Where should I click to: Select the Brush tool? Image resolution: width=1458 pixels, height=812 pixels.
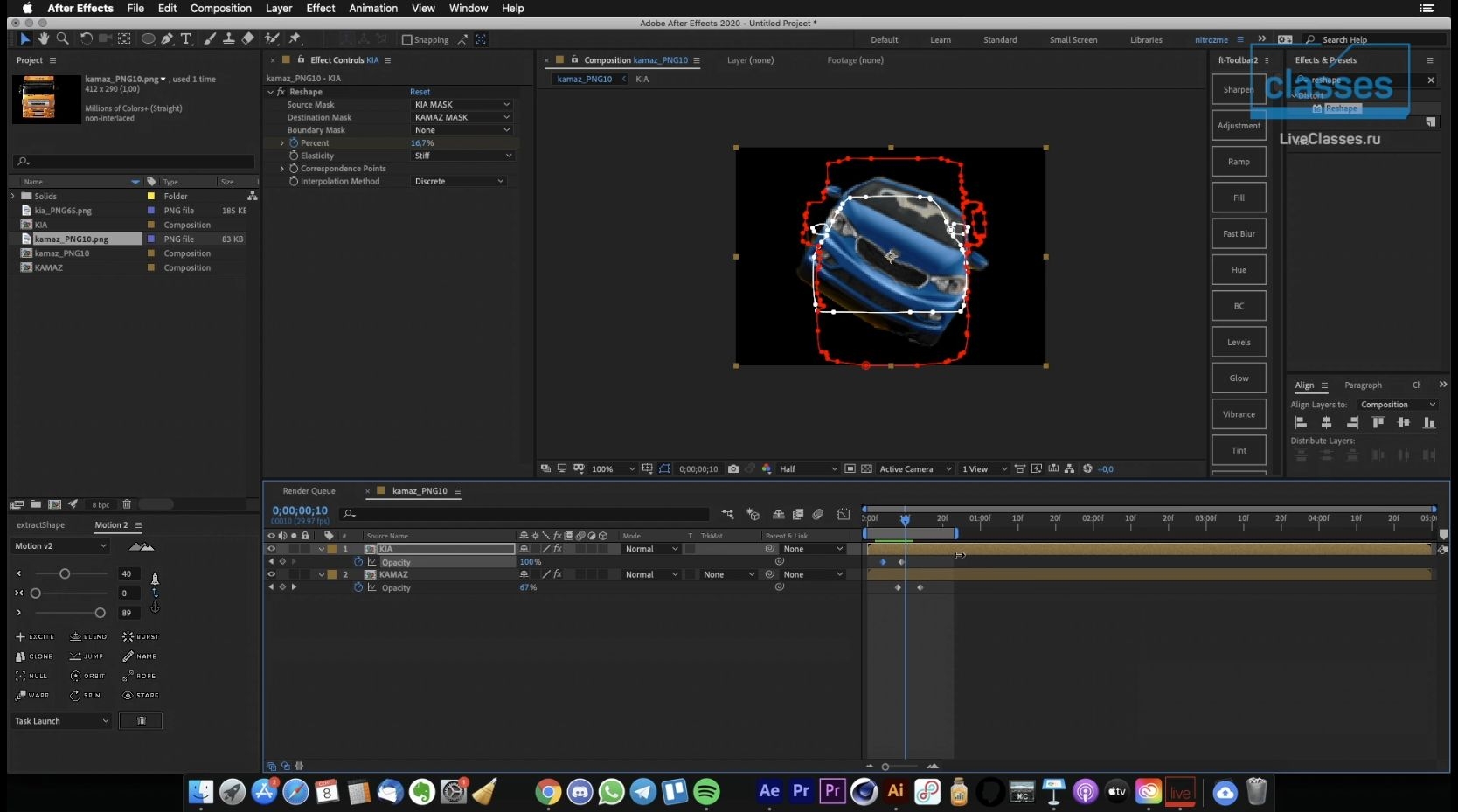[x=210, y=38]
